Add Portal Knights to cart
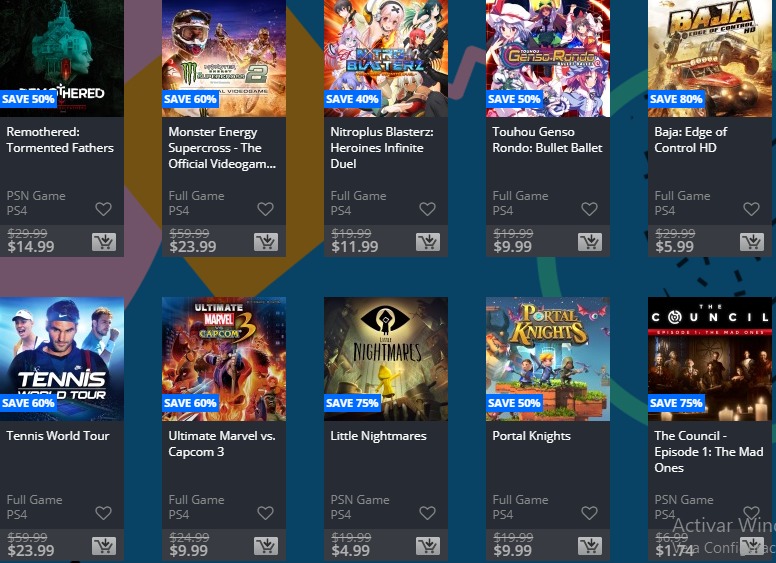 [x=590, y=546]
